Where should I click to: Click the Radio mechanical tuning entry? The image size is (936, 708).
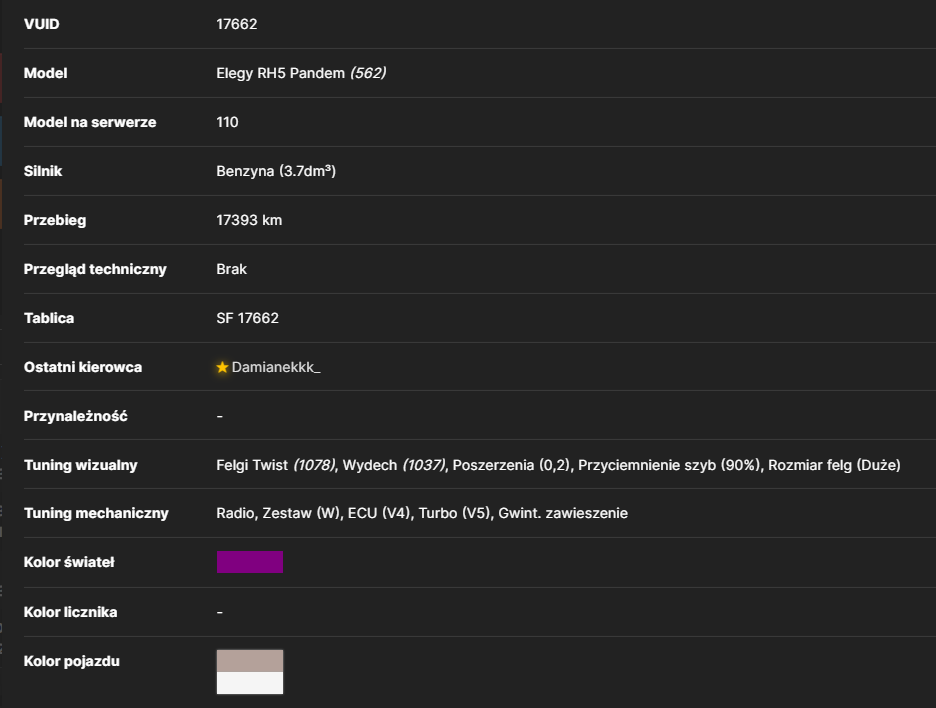click(x=235, y=513)
